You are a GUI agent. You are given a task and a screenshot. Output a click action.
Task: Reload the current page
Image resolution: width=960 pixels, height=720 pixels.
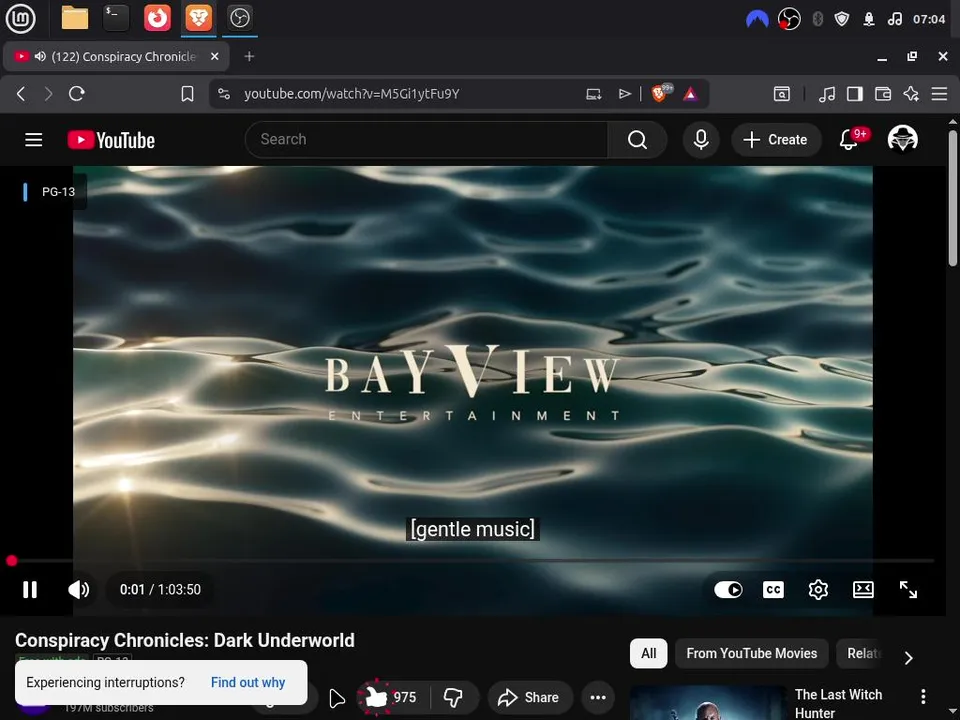tap(77, 94)
